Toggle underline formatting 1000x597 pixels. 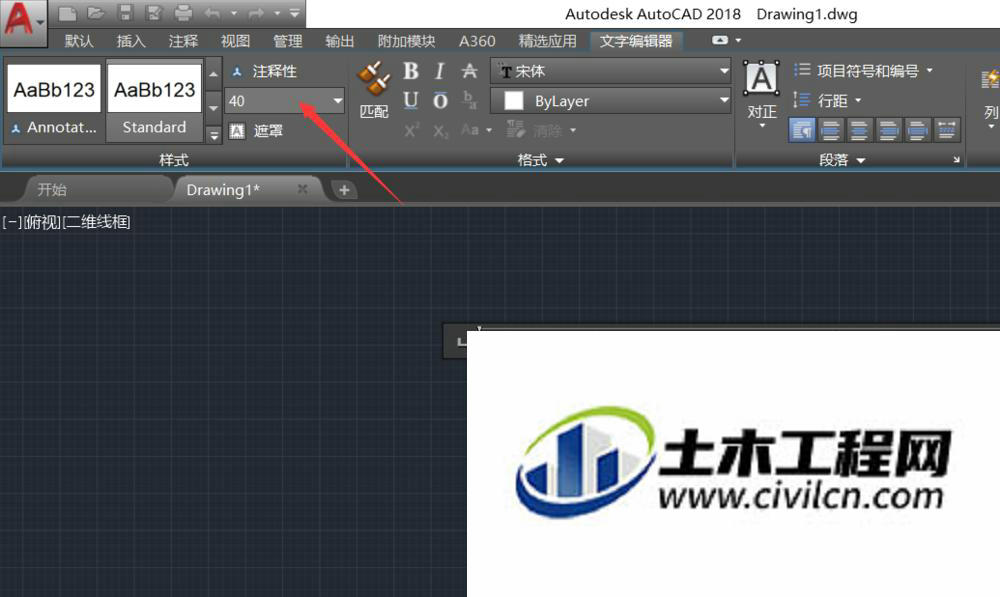pos(411,100)
